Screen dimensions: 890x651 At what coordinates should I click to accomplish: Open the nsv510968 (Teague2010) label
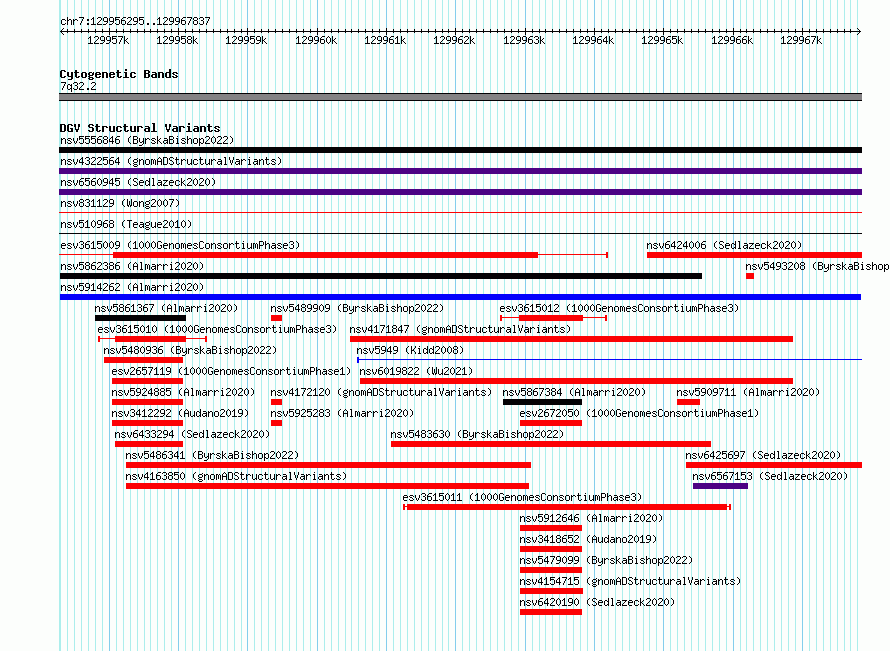coord(126,224)
